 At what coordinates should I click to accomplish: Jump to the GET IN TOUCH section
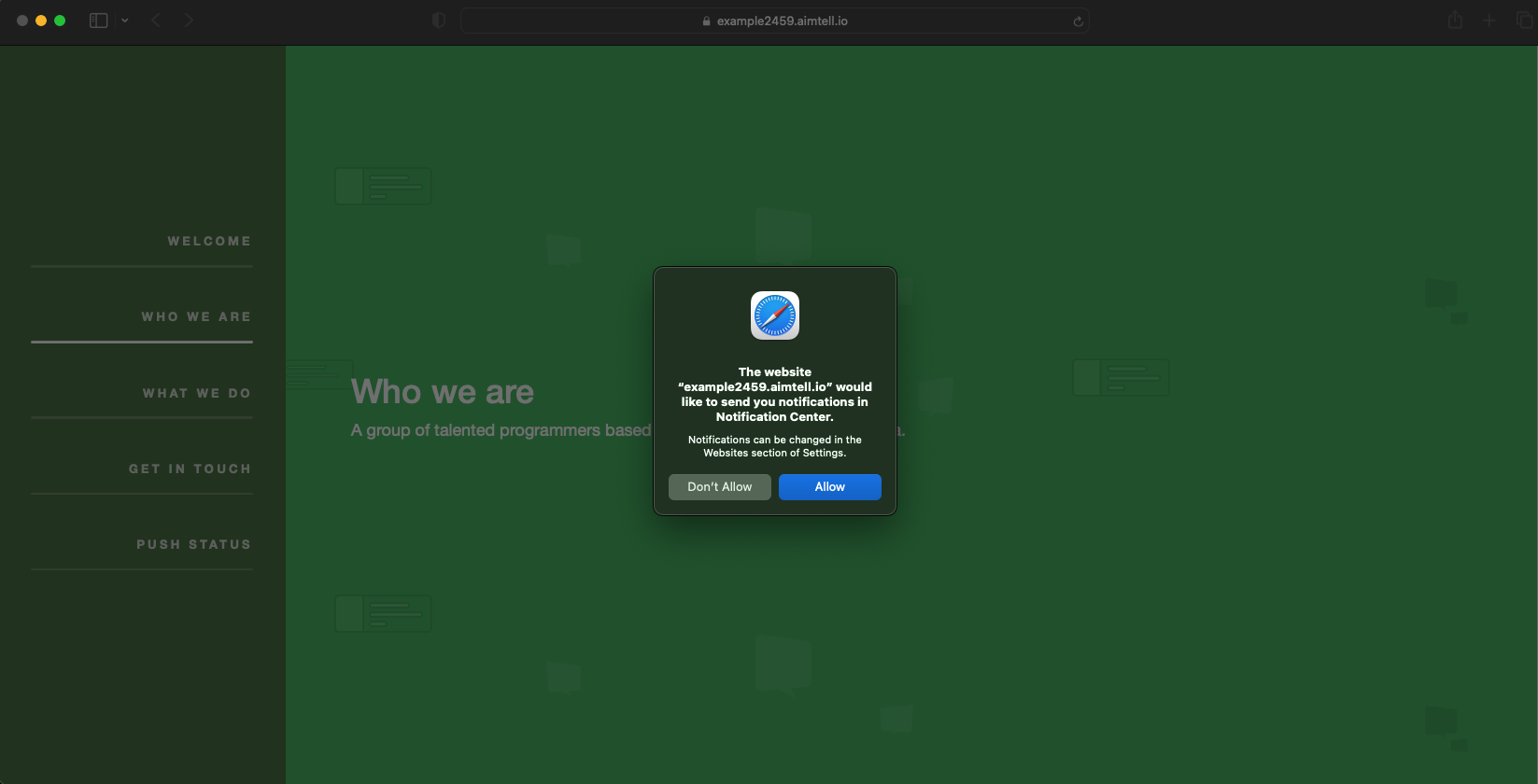coord(190,469)
